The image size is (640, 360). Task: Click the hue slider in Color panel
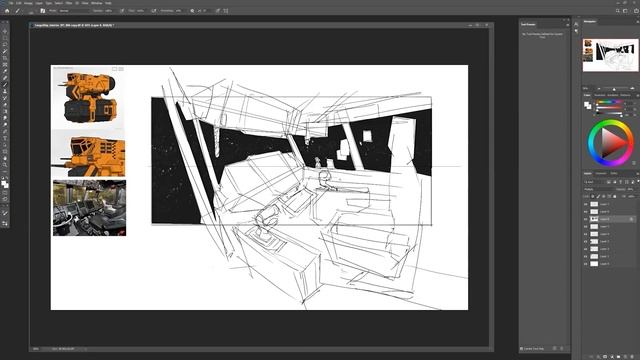click(x=610, y=102)
